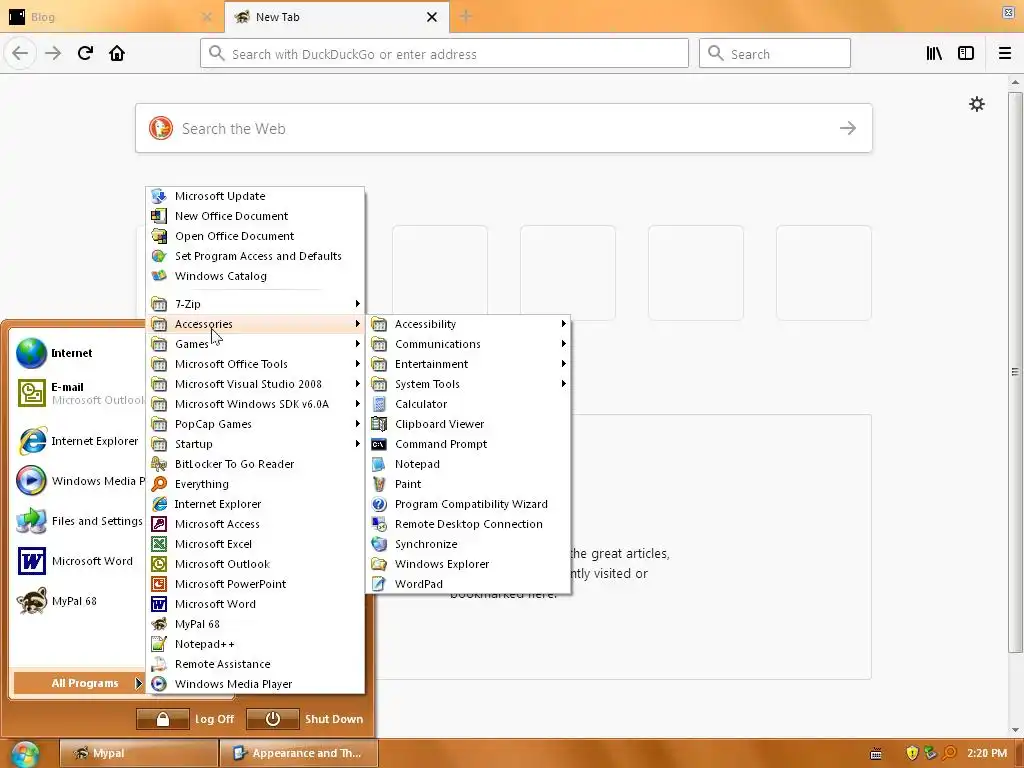Expand System Tools submenu
Viewport: 1024px width, 768px height.
coord(468,384)
